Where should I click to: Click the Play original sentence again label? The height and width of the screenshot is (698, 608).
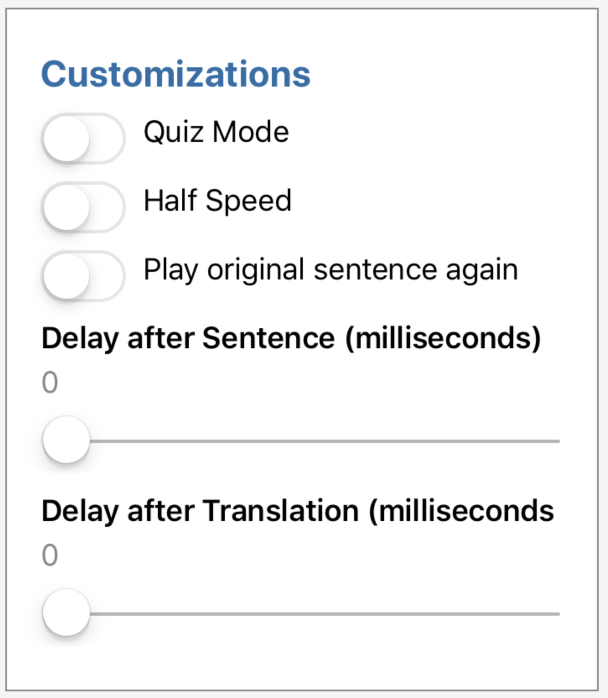point(330,270)
